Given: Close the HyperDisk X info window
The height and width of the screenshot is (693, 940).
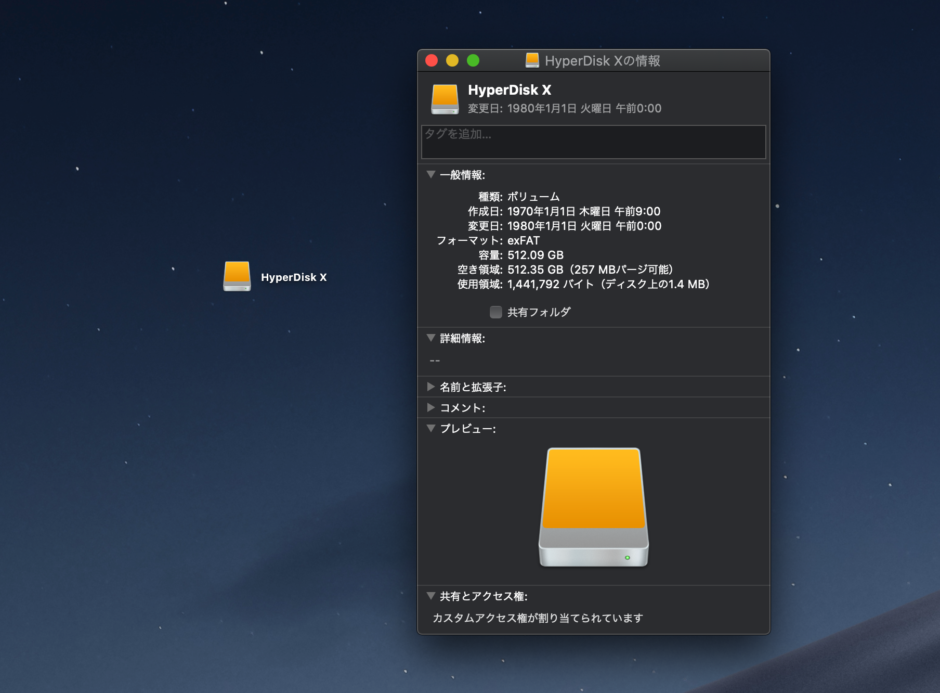Looking at the screenshot, I should [x=430, y=60].
